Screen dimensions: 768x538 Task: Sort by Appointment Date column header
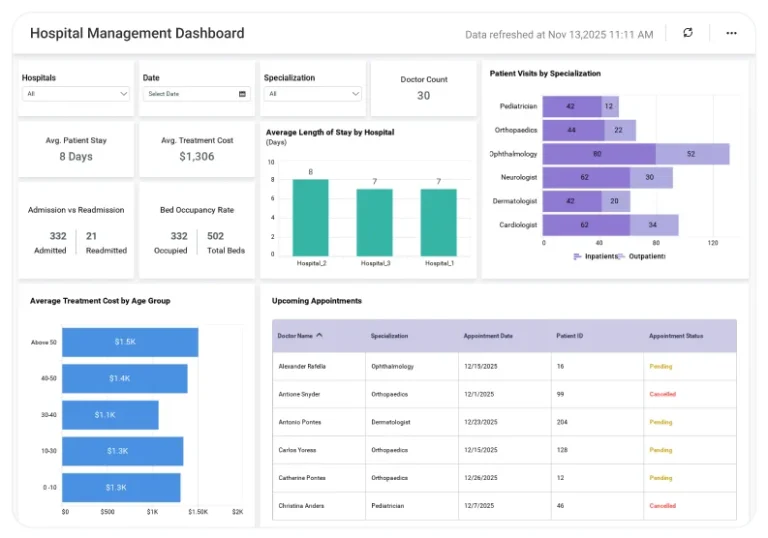pos(488,336)
